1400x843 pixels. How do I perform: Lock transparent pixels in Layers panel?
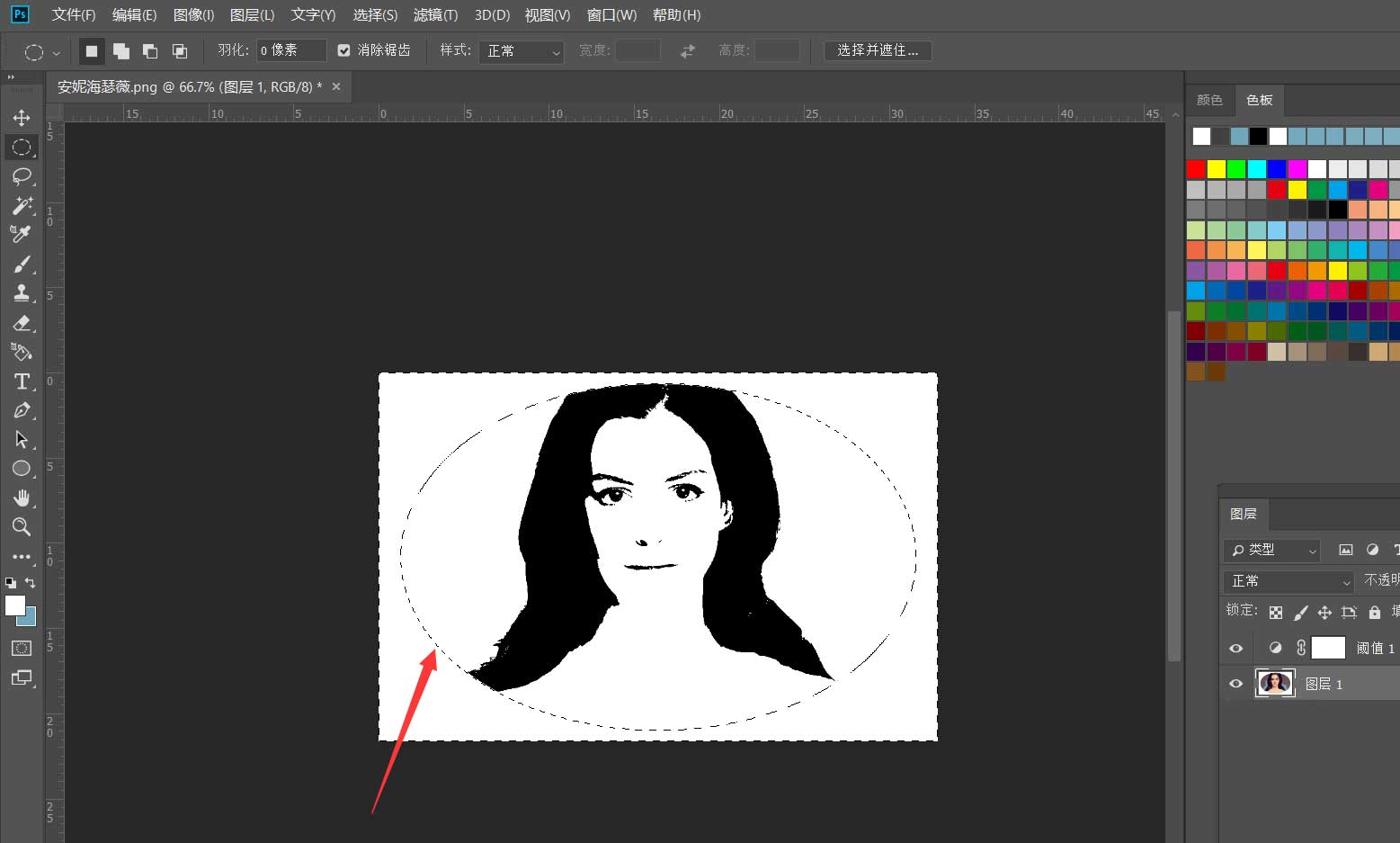(x=1276, y=613)
